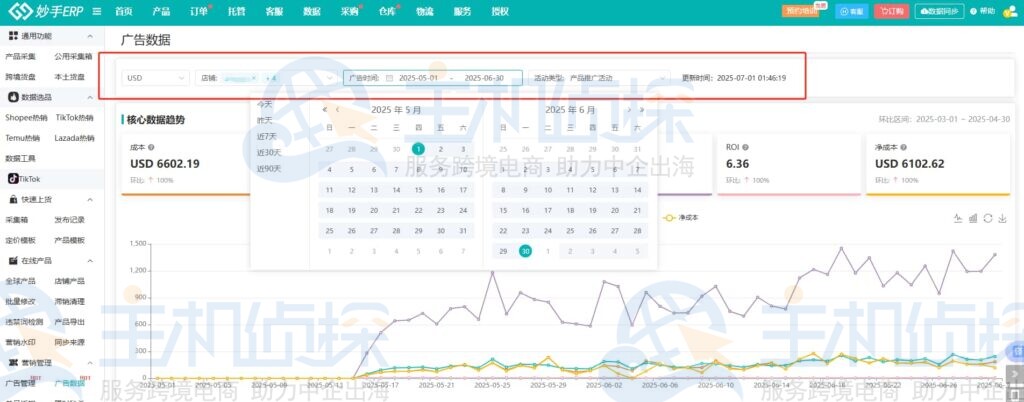Click the 广告时间 start date field
The image size is (1024, 402).
point(418,78)
